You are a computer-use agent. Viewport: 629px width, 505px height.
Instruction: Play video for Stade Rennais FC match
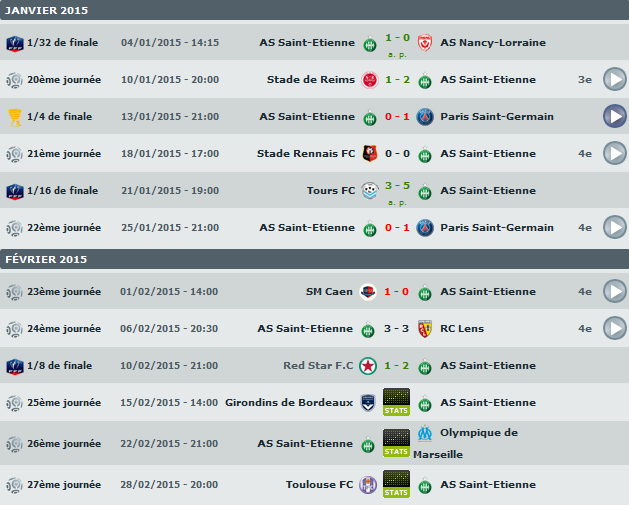[x=614, y=154]
